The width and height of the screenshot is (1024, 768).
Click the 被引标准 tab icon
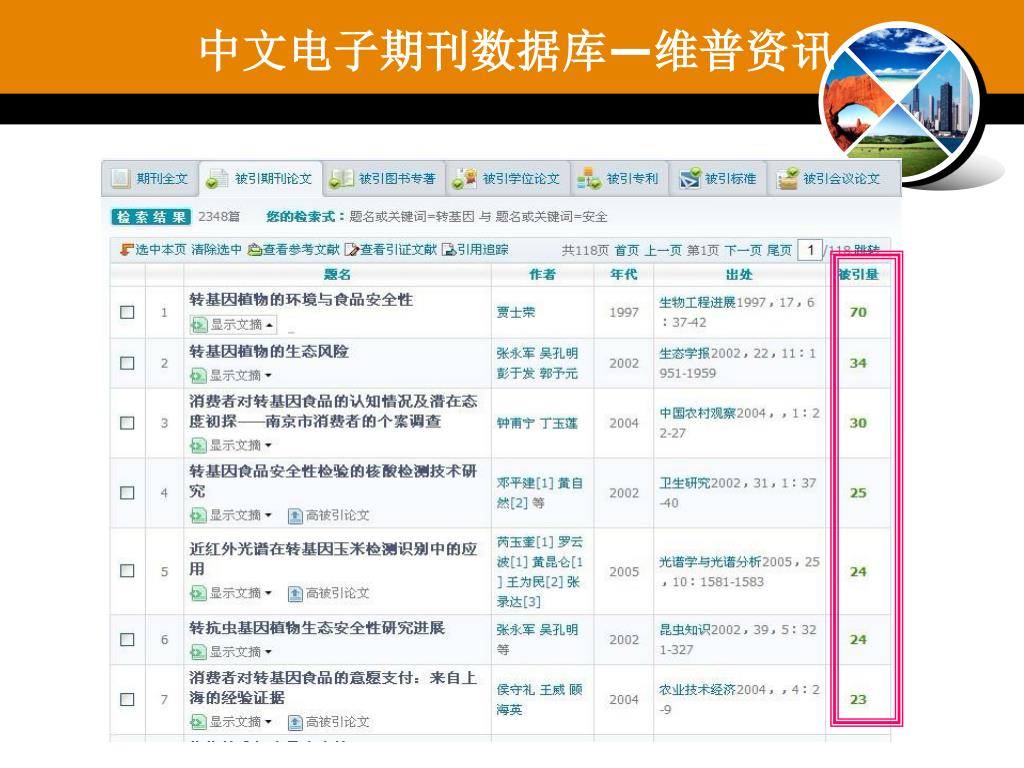[x=690, y=178]
